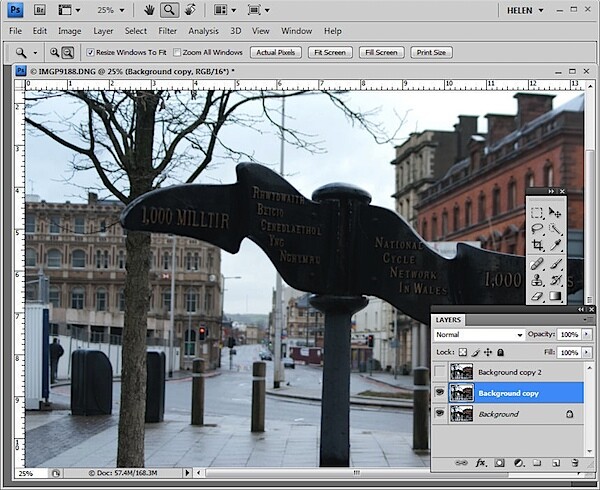The height and width of the screenshot is (490, 600).
Task: Expand the Opacity slider arrow
Action: pyautogui.click(x=586, y=334)
